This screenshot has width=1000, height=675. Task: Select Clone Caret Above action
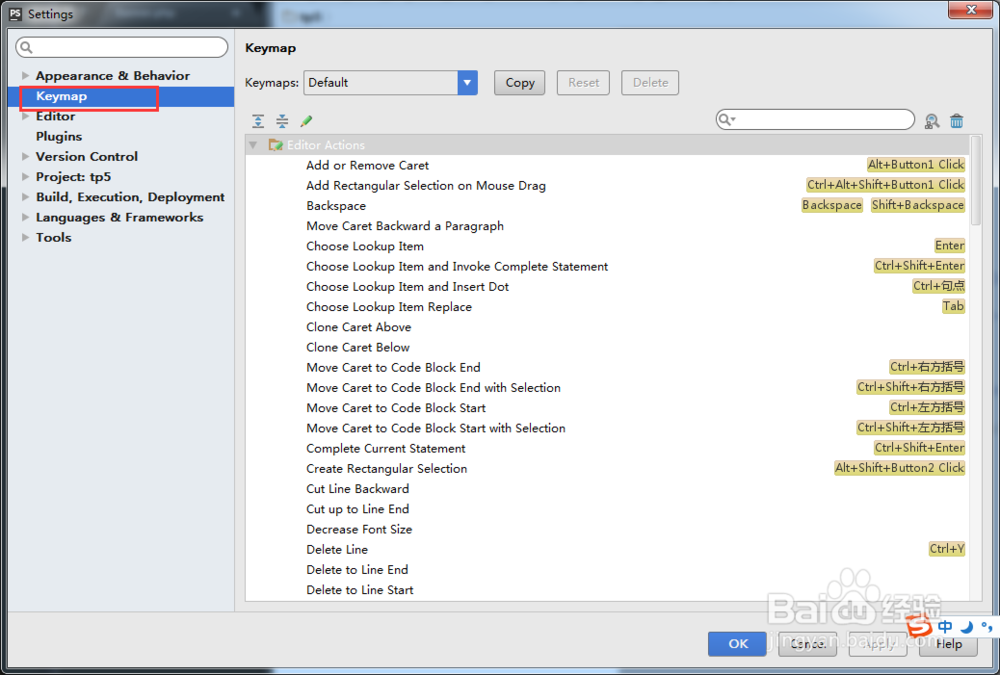click(x=358, y=327)
